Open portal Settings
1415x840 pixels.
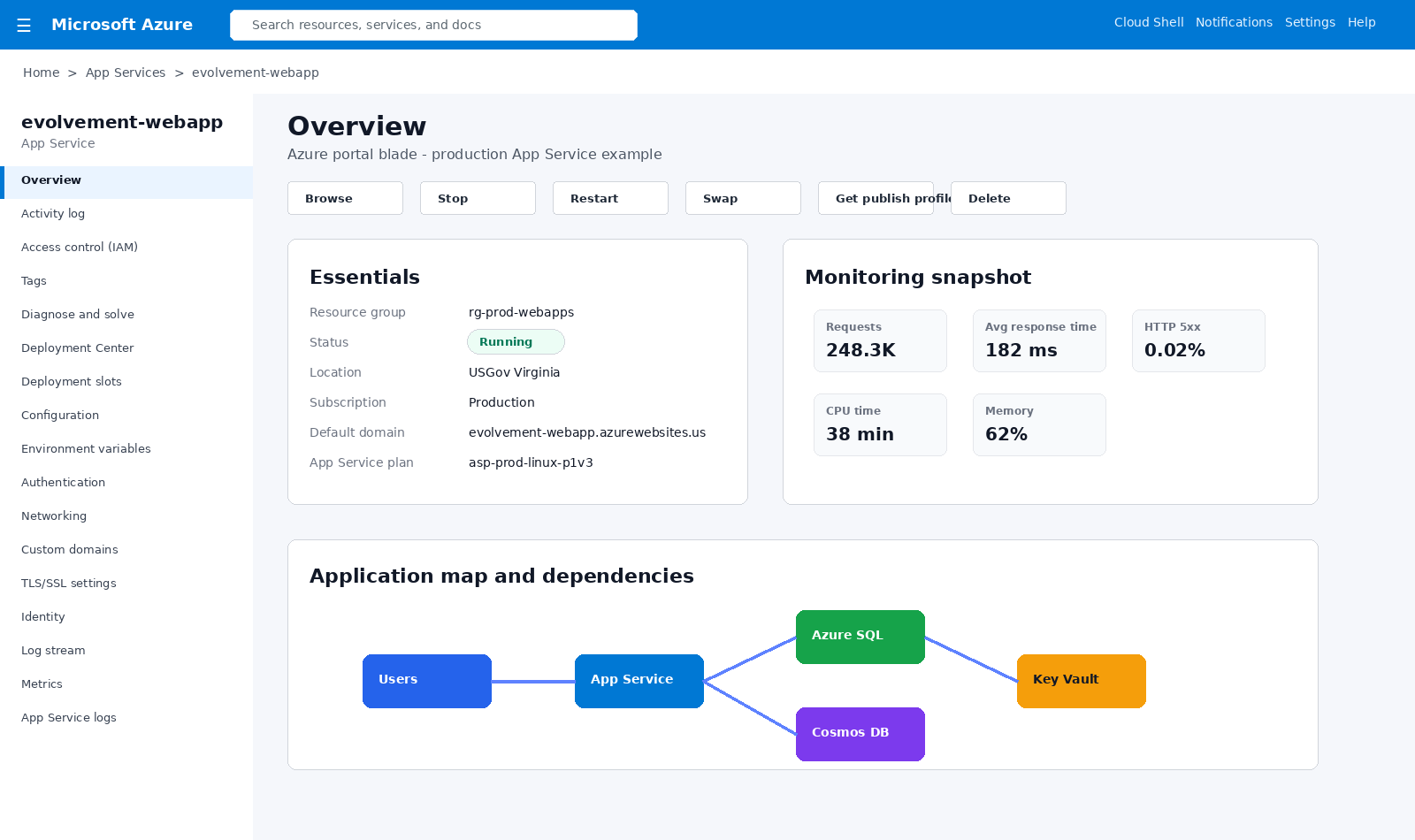tap(1310, 22)
